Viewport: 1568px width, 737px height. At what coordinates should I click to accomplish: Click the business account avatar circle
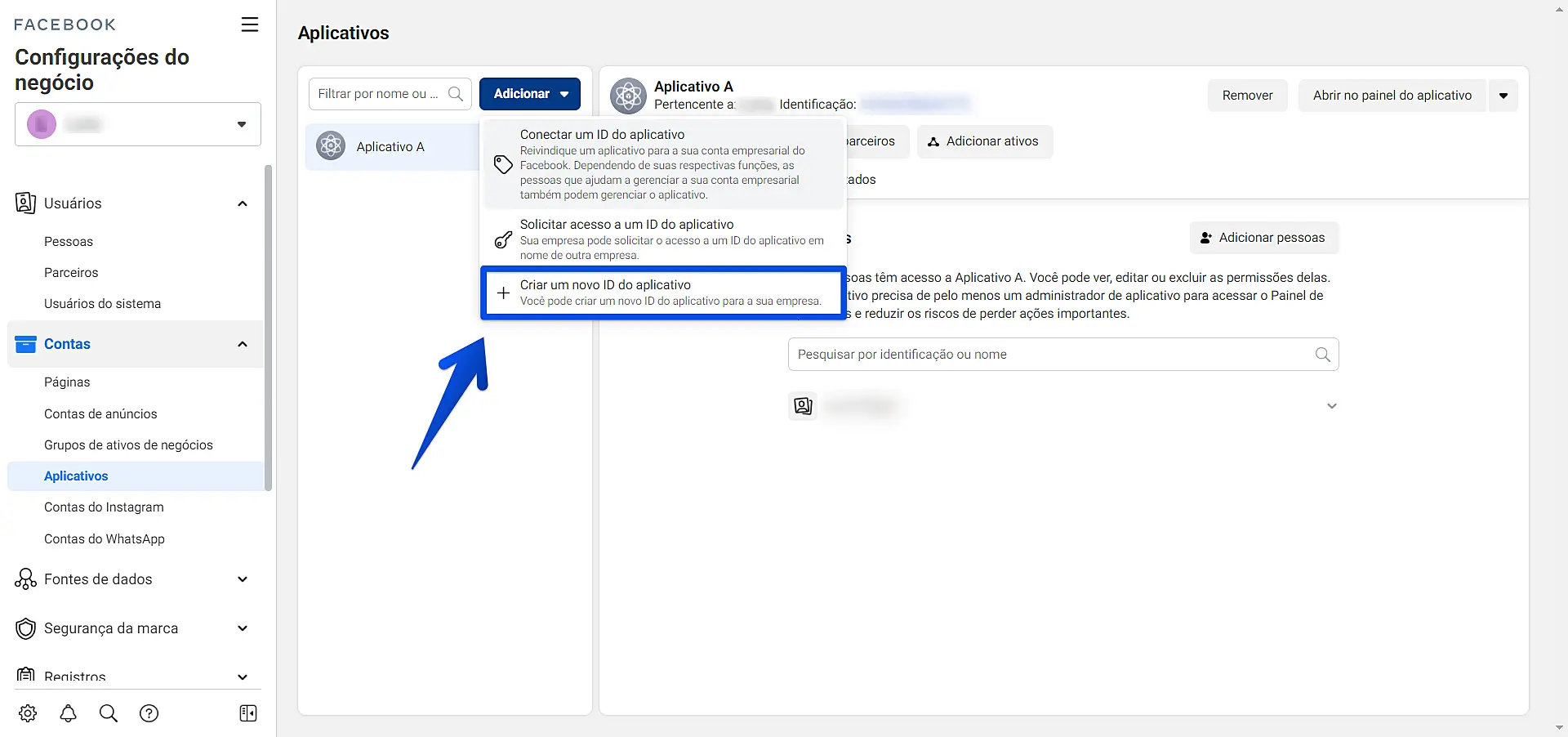click(42, 124)
